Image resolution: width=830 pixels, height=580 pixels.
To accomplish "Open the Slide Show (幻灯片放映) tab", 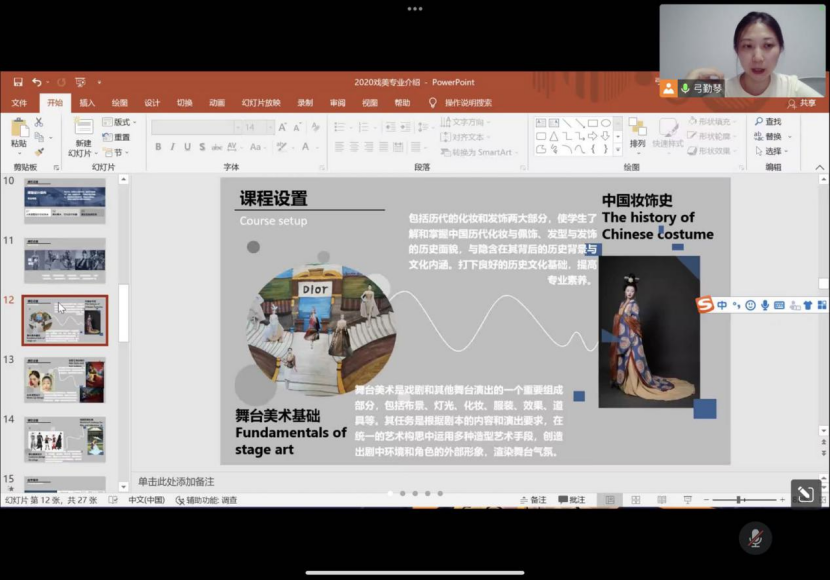I will (261, 102).
